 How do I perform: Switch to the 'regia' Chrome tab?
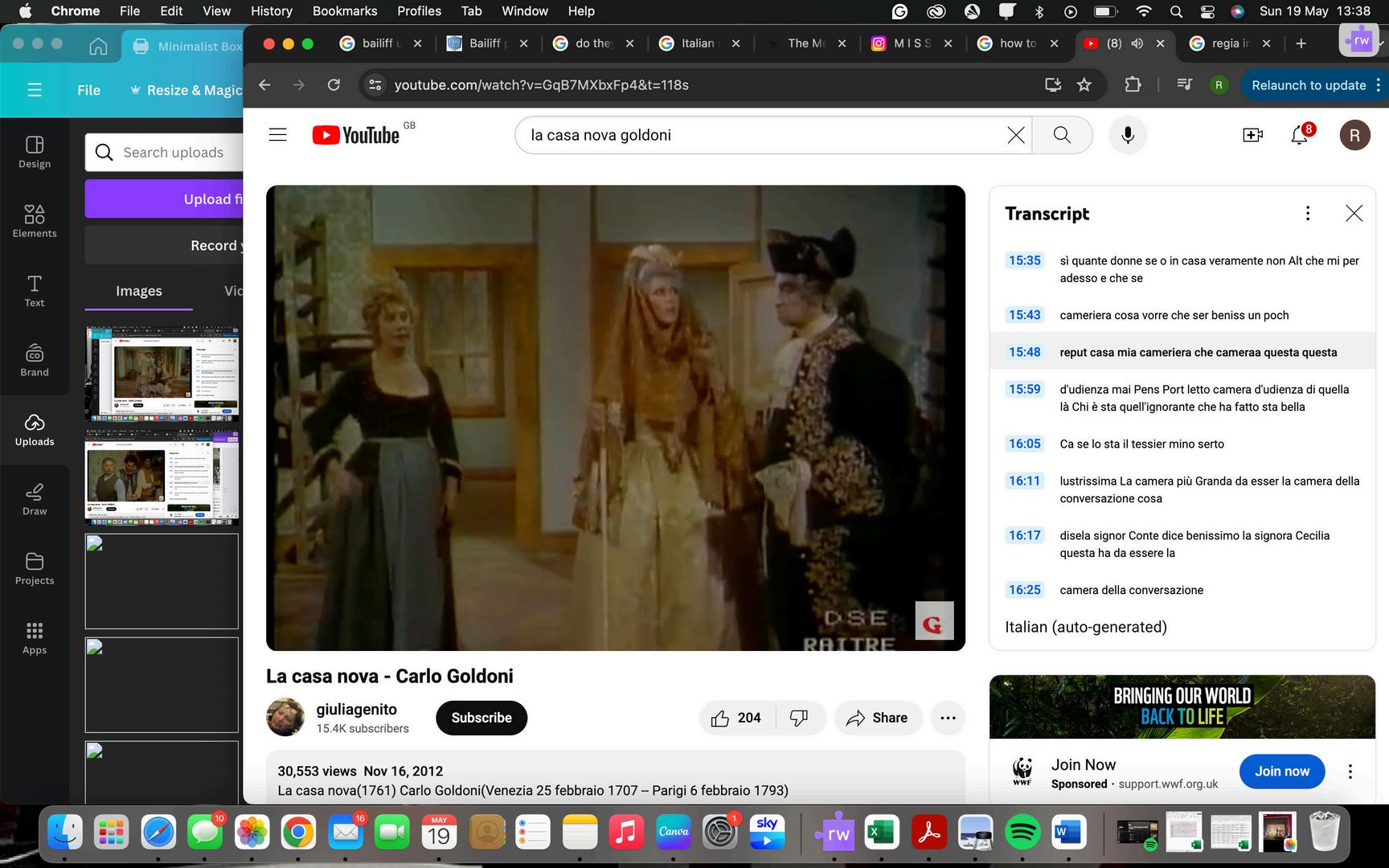click(1228, 43)
